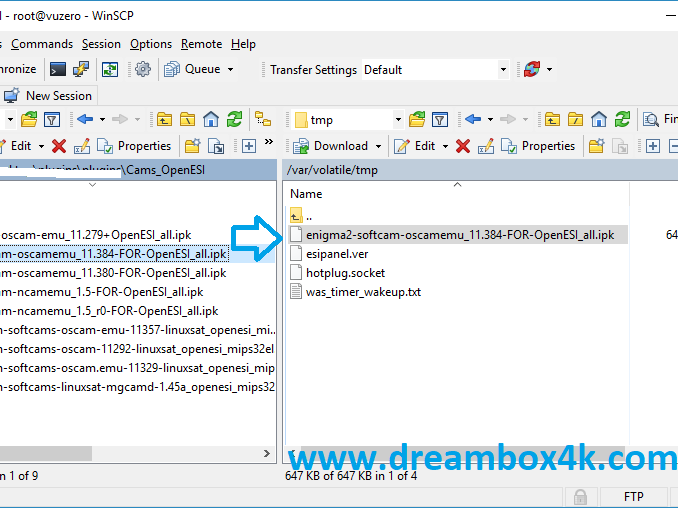Refresh the local panel

234,119
